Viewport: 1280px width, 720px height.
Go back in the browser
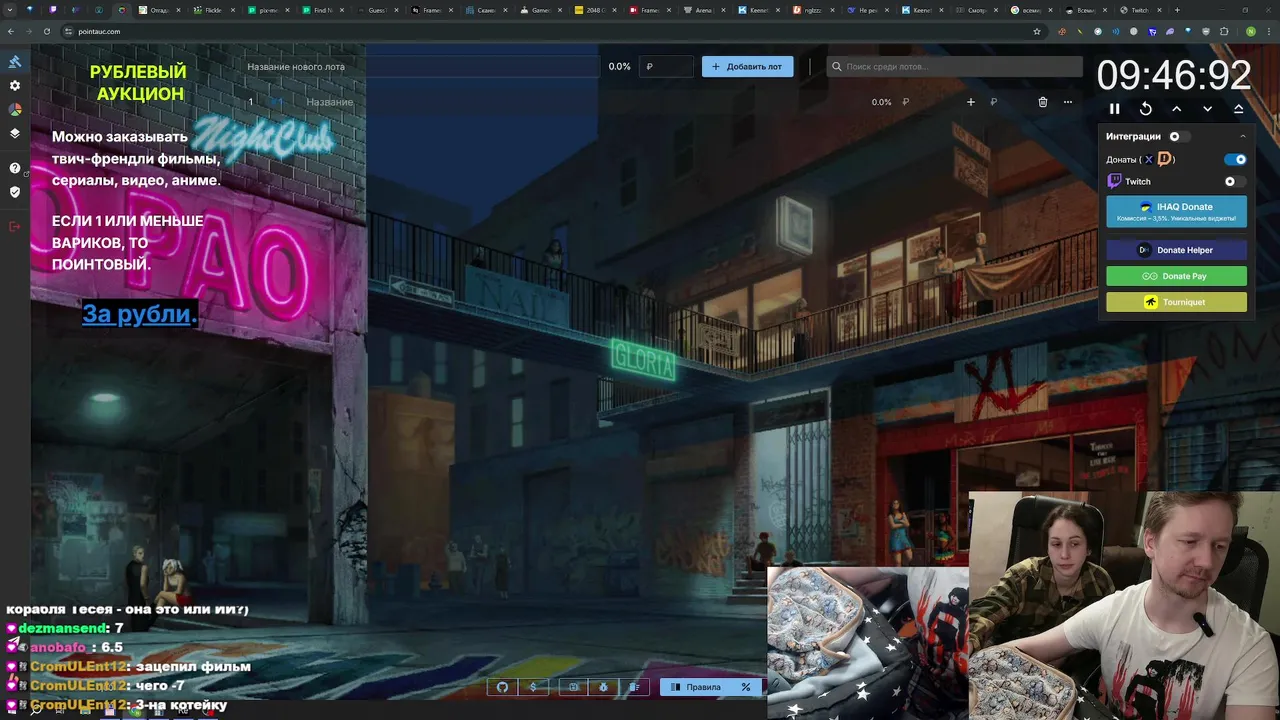(x=11, y=31)
